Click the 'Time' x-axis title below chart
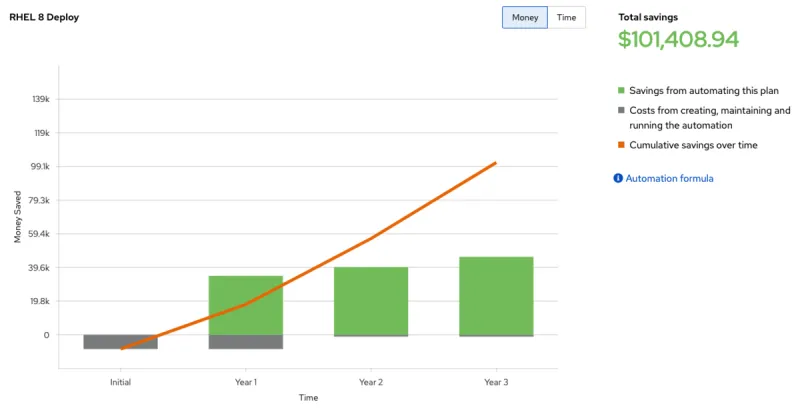Image resolution: width=800 pixels, height=408 pixels. 308,398
